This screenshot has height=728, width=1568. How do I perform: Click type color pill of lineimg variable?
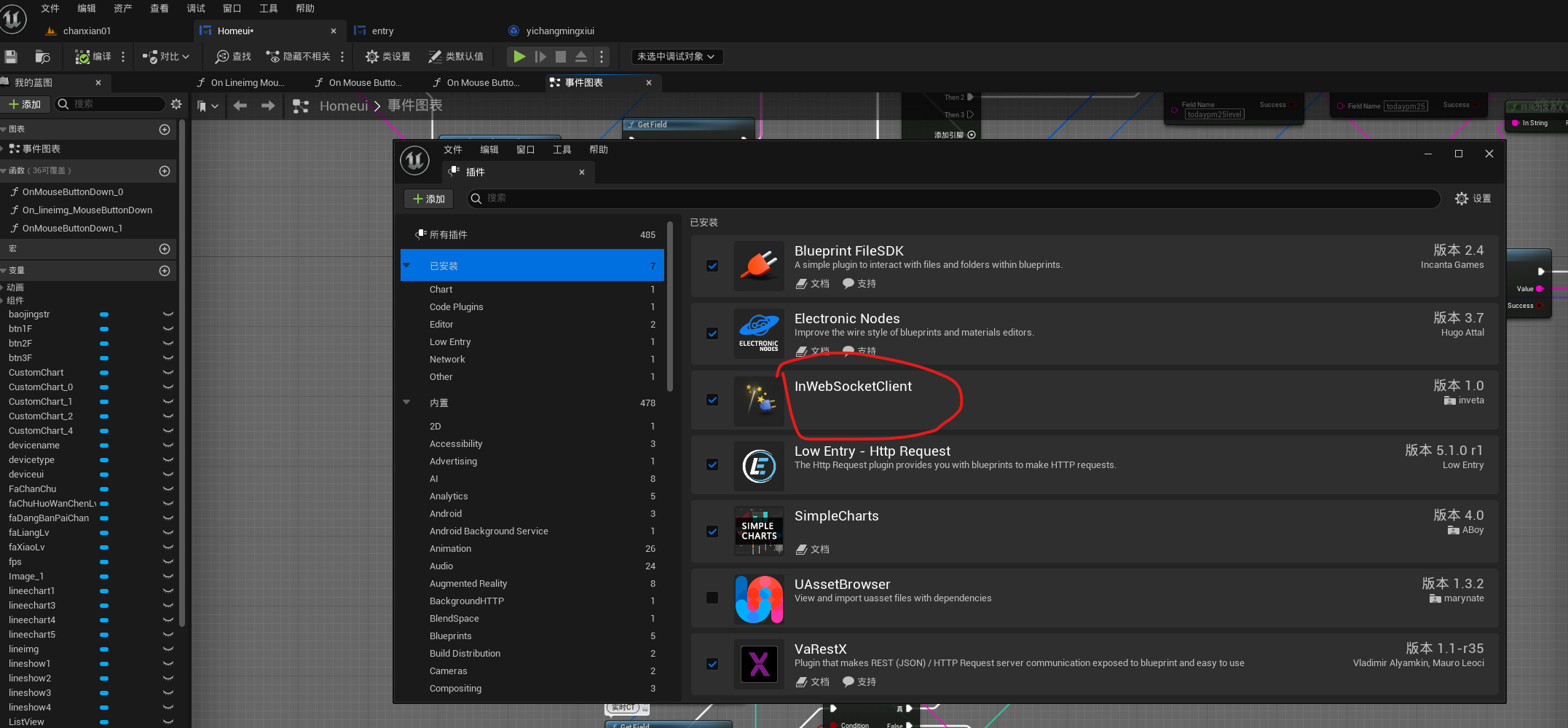(104, 649)
